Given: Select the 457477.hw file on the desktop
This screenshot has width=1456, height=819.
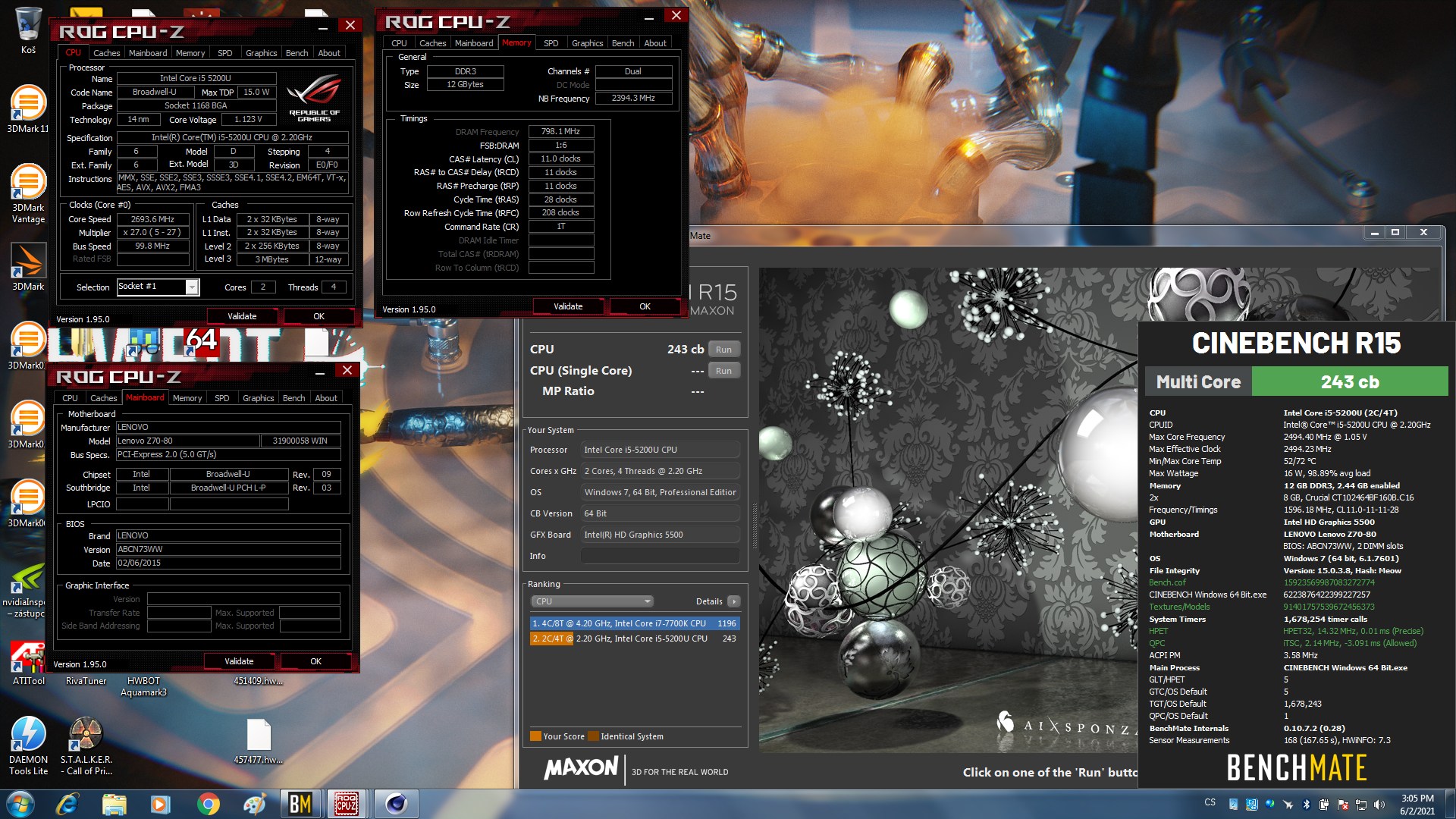Looking at the screenshot, I should pyautogui.click(x=259, y=742).
